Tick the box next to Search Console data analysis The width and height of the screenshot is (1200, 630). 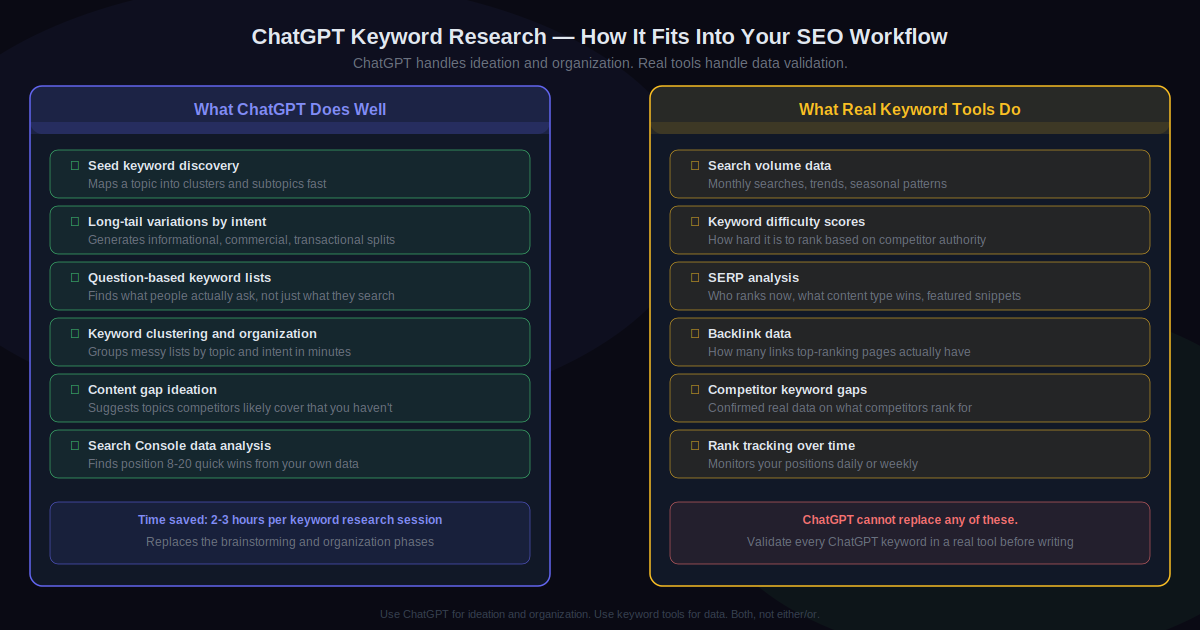click(x=75, y=446)
